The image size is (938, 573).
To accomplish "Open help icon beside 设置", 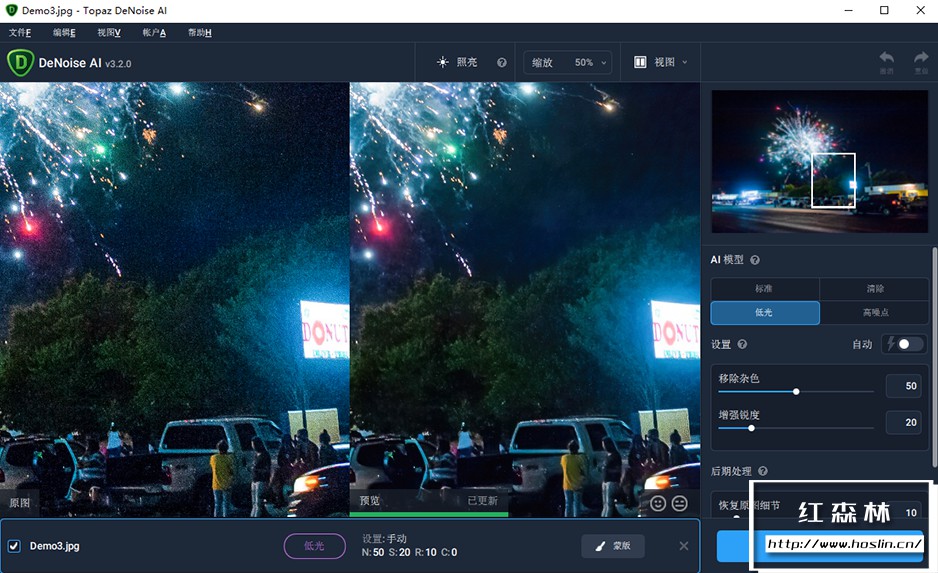I will pyautogui.click(x=742, y=344).
